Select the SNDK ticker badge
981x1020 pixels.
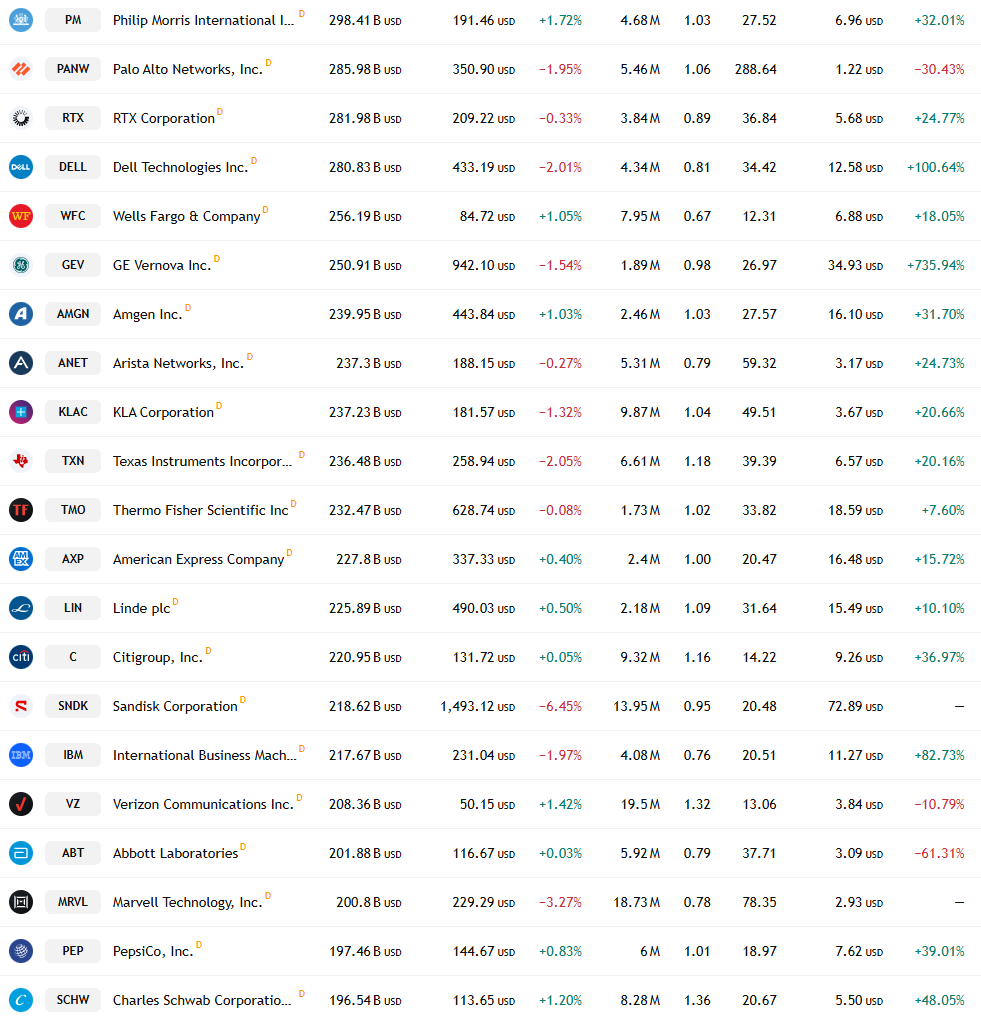pyautogui.click(x=73, y=706)
